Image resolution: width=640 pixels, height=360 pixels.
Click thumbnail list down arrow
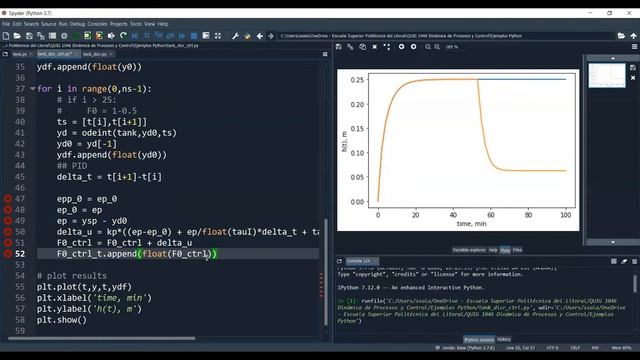[x=613, y=242]
